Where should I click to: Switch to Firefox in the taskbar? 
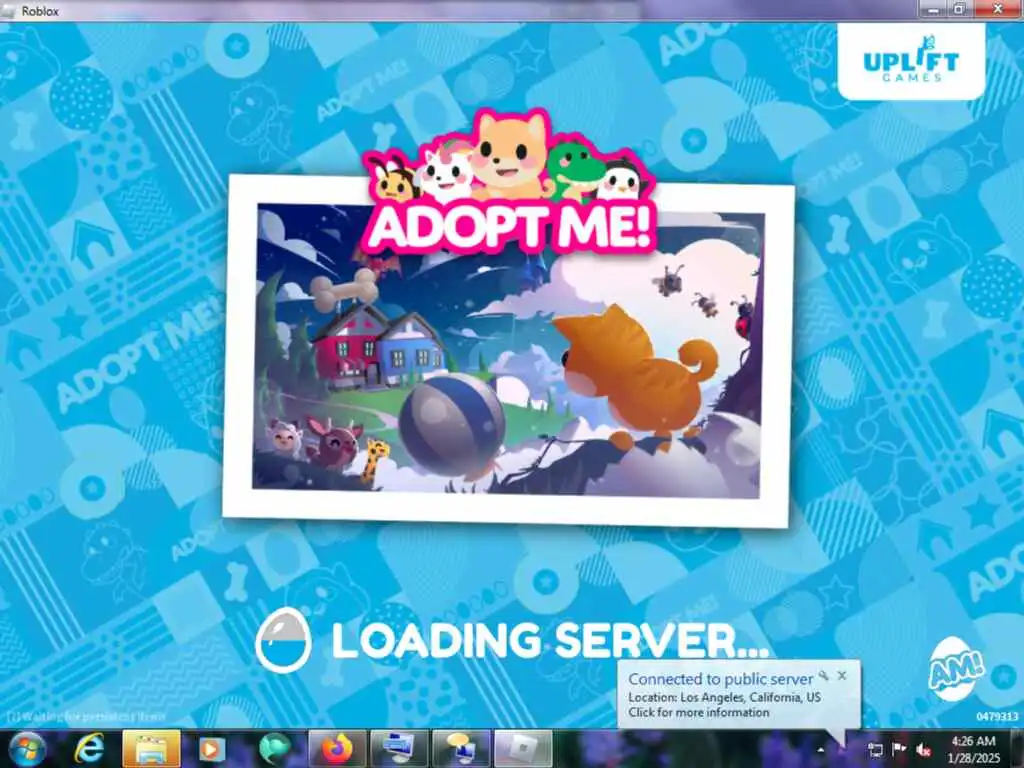[337, 749]
